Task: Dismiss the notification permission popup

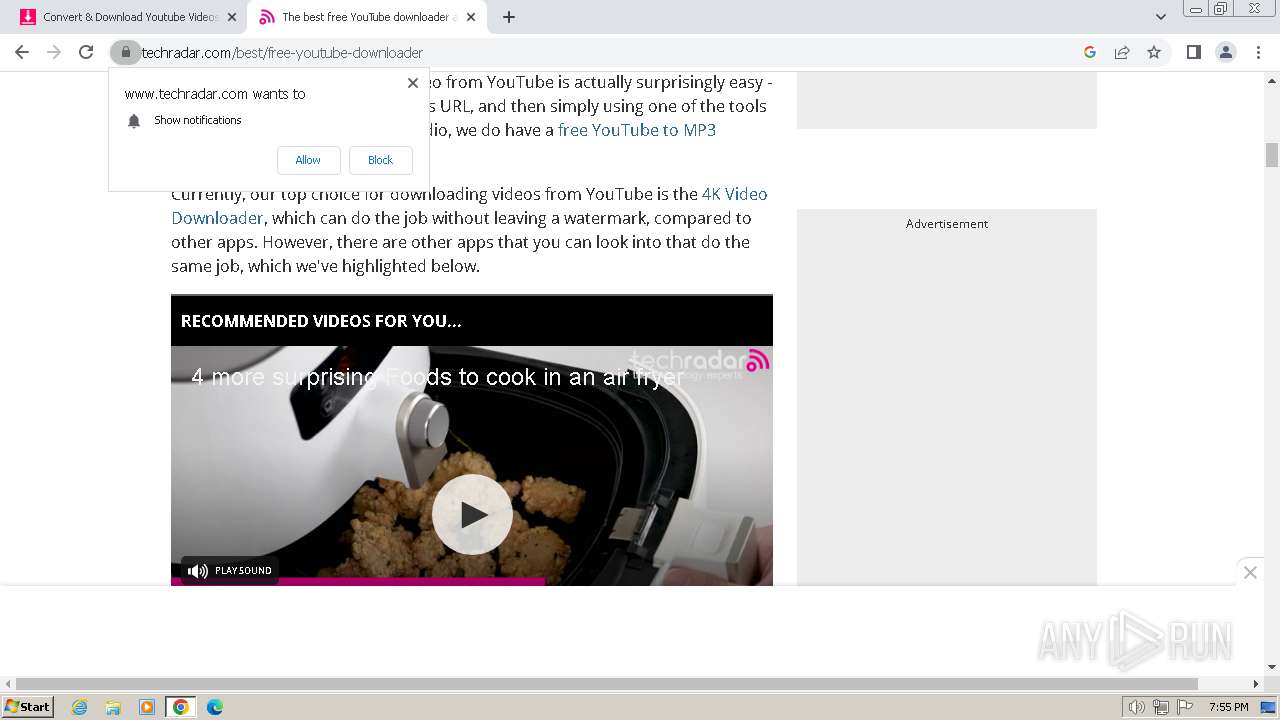Action: point(413,83)
